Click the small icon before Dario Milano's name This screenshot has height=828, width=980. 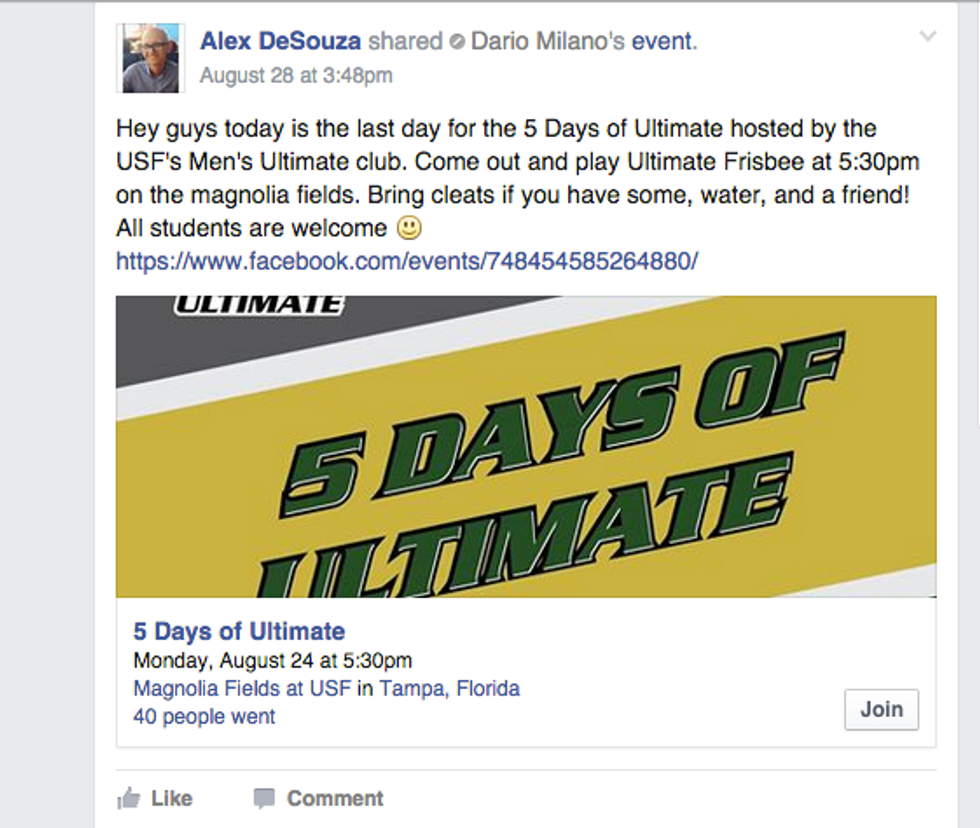click(457, 42)
